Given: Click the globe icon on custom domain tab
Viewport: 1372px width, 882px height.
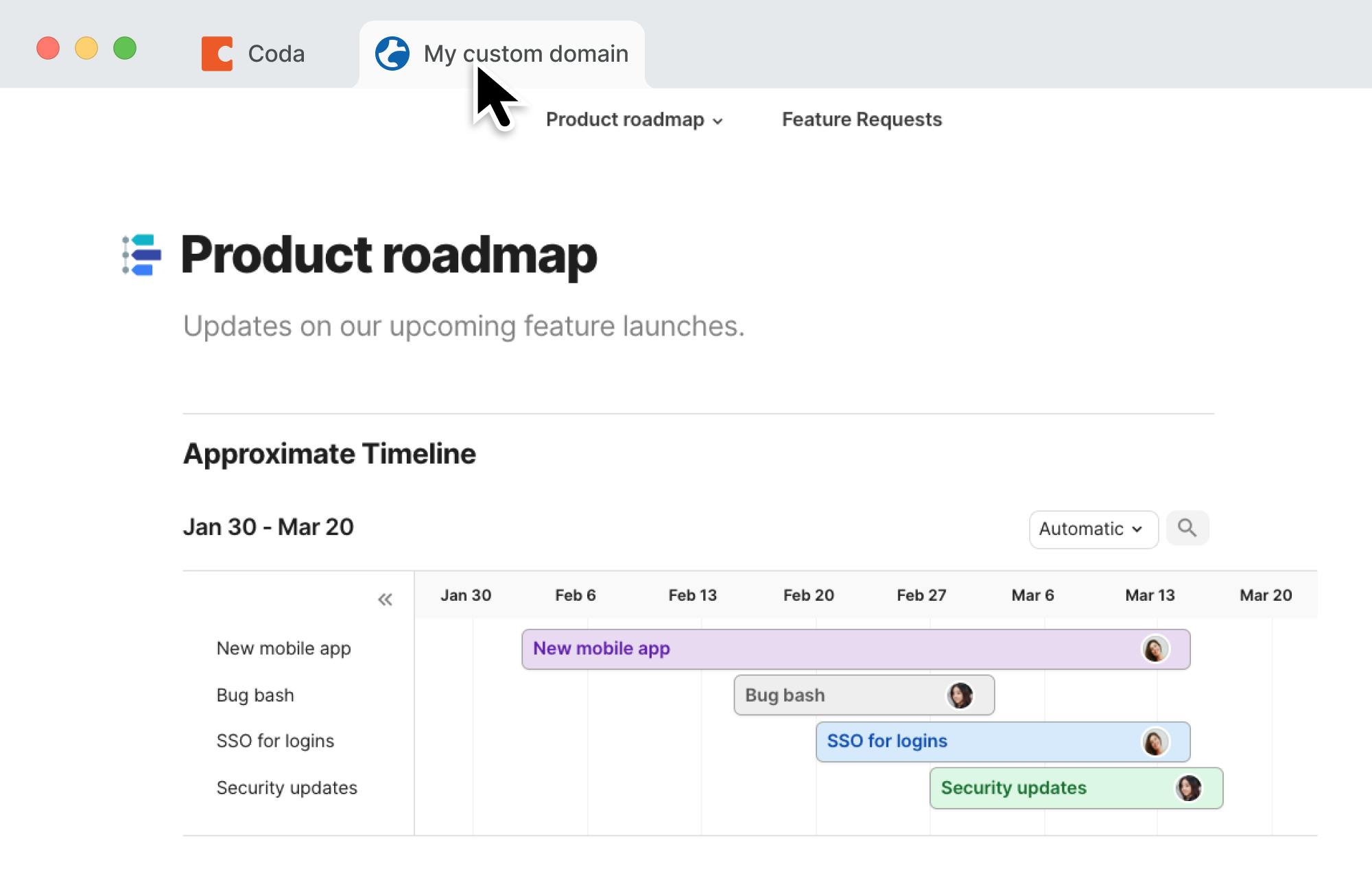Looking at the screenshot, I should [392, 53].
